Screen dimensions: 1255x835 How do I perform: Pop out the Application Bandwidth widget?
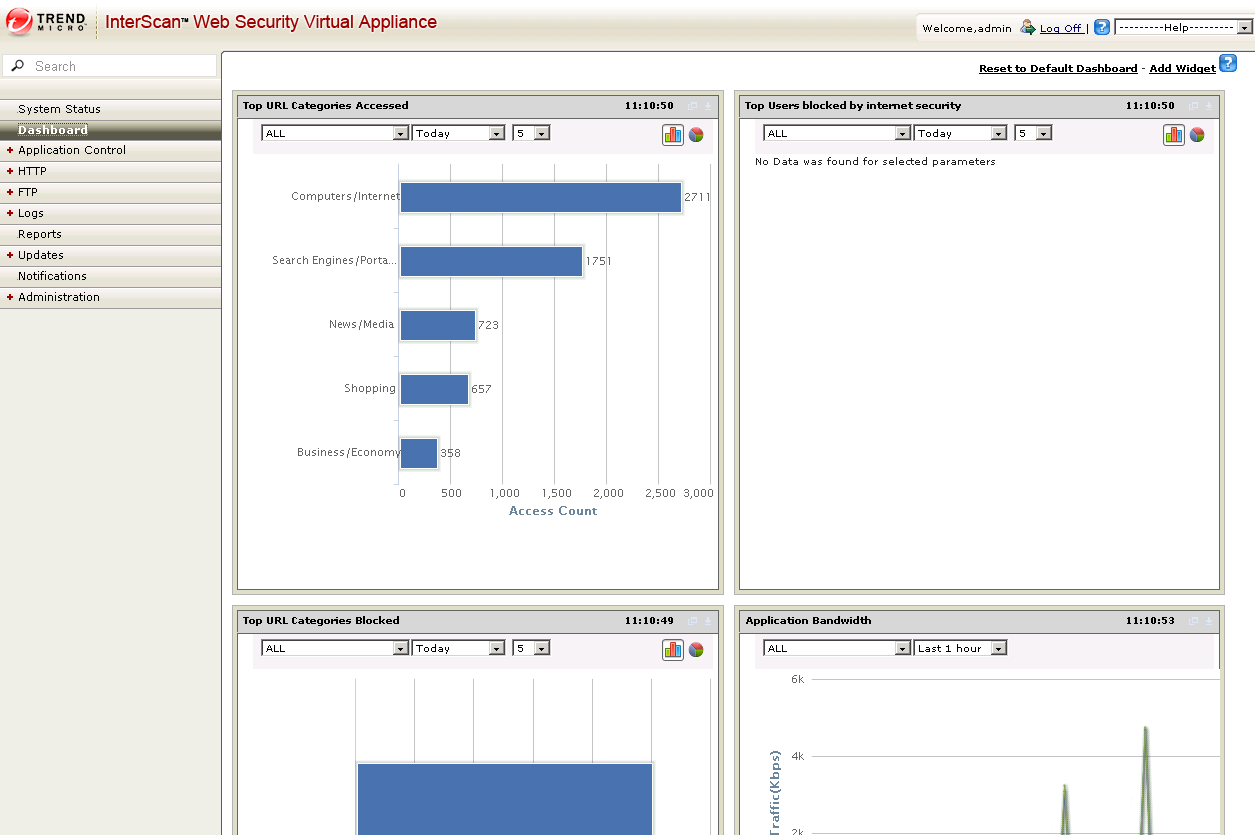tap(1193, 620)
